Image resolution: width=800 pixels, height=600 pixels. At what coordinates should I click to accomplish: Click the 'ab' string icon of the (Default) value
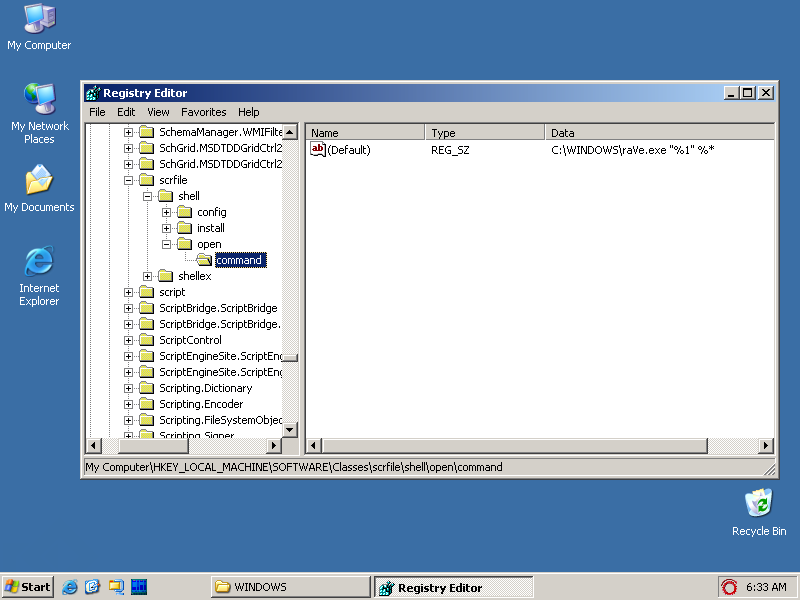[x=317, y=149]
